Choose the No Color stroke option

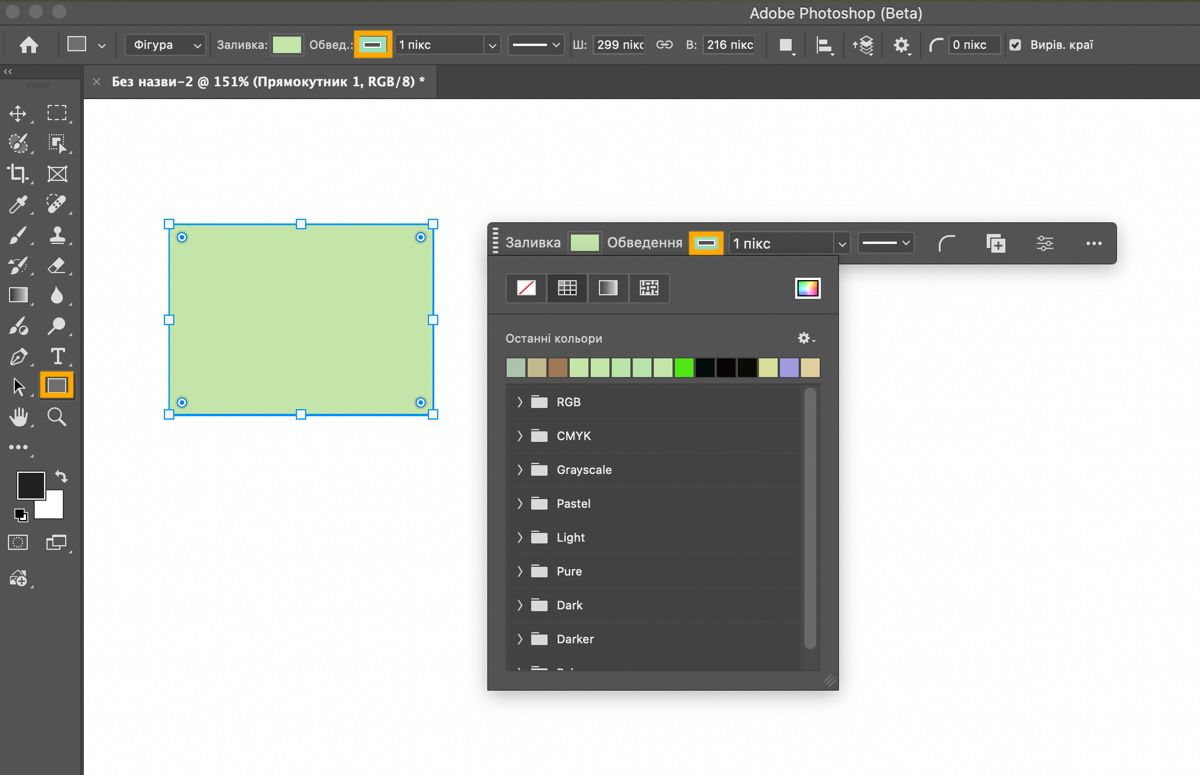click(526, 288)
